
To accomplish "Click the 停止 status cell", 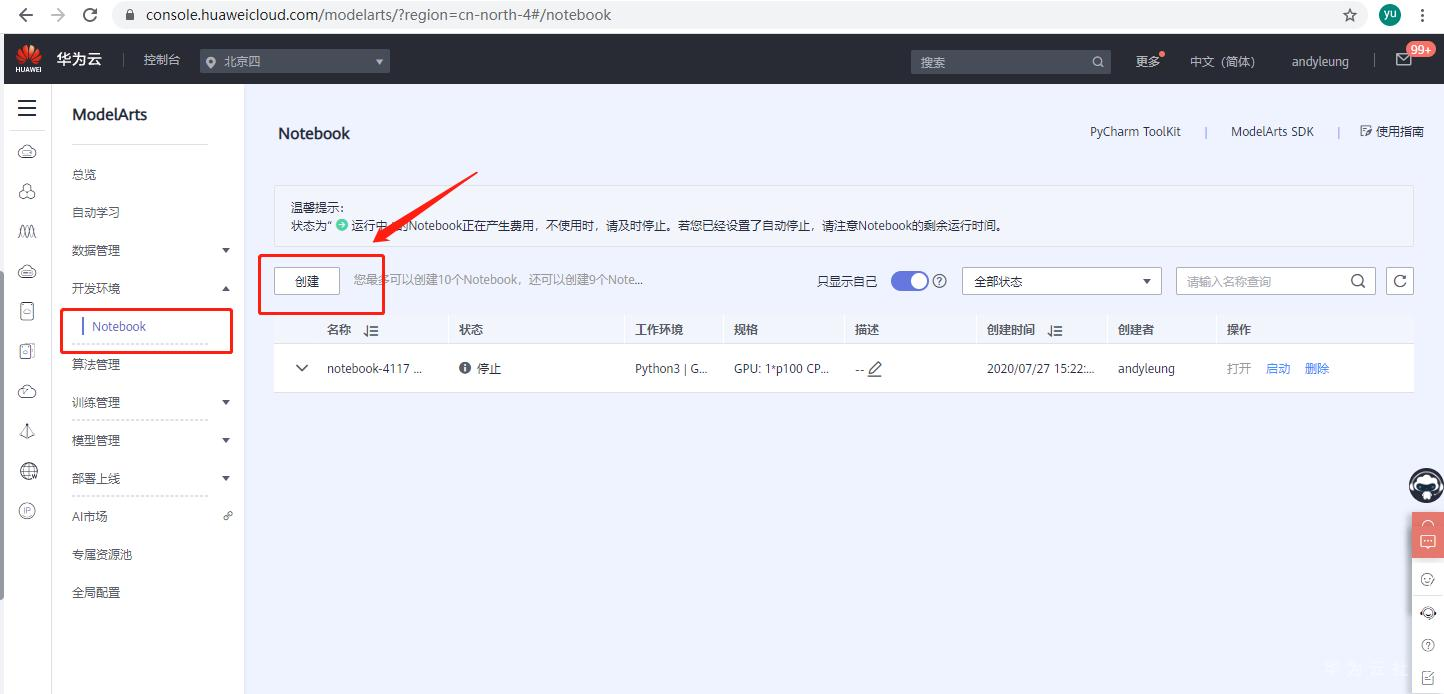I will (480, 368).
